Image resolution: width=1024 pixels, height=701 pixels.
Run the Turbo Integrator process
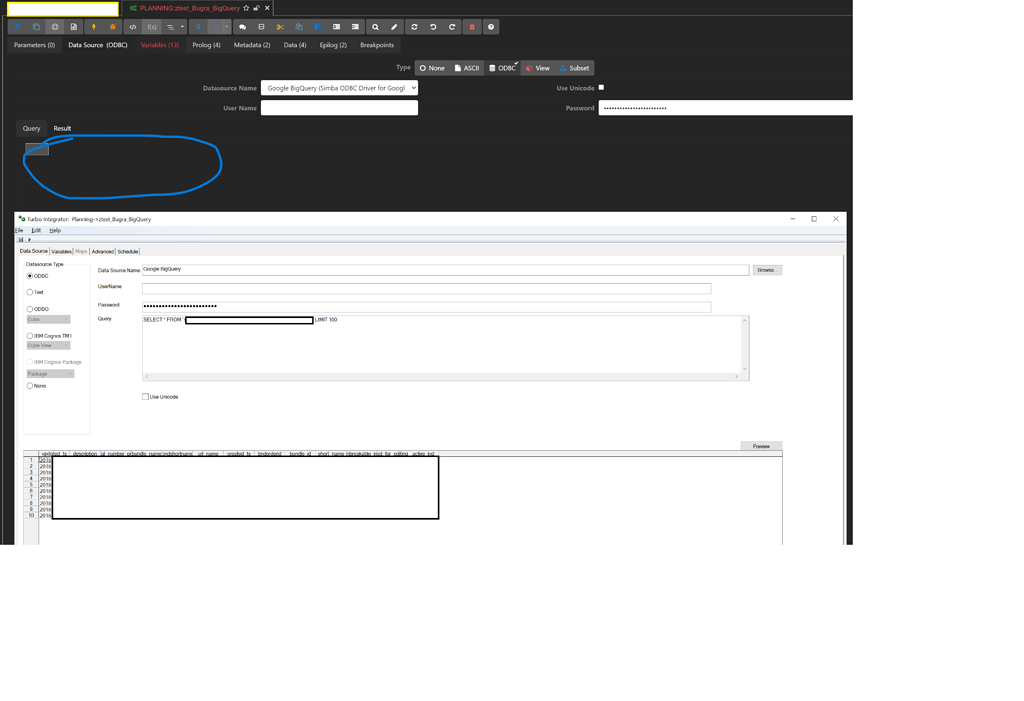94,27
